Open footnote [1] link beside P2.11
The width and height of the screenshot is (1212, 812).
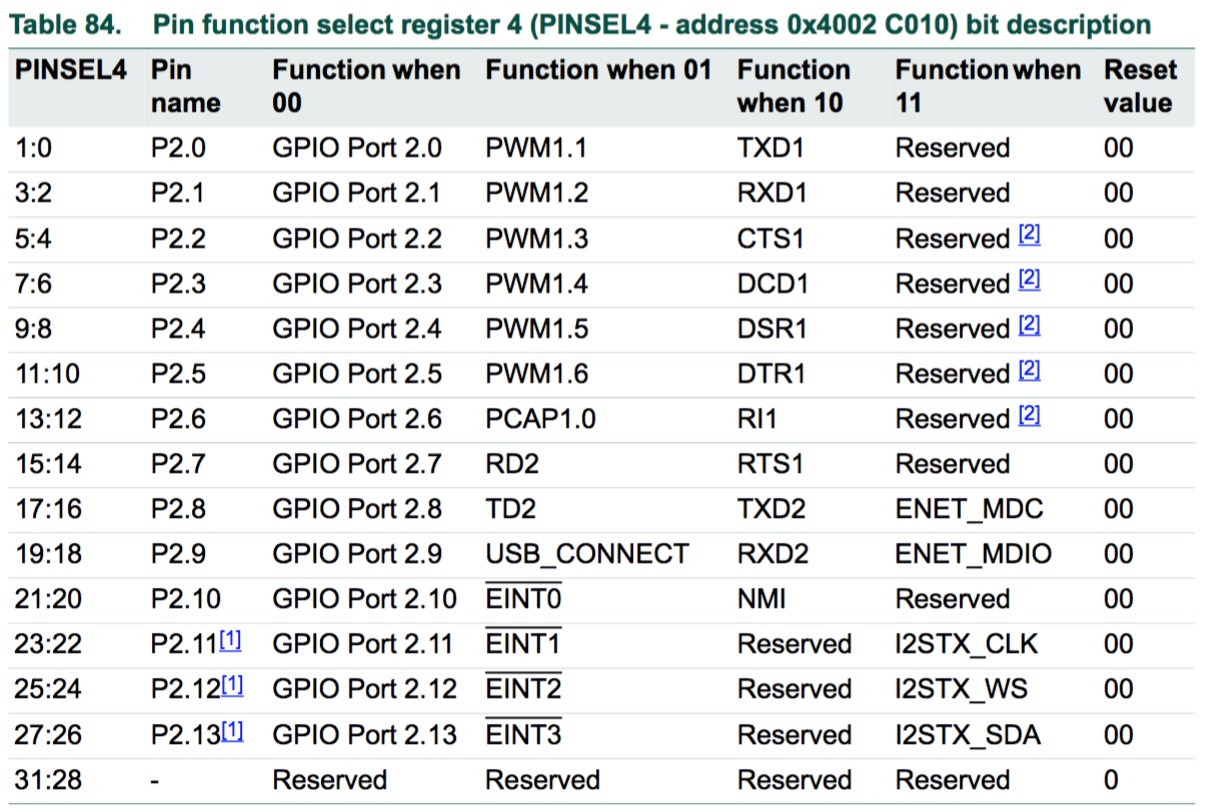[231, 641]
